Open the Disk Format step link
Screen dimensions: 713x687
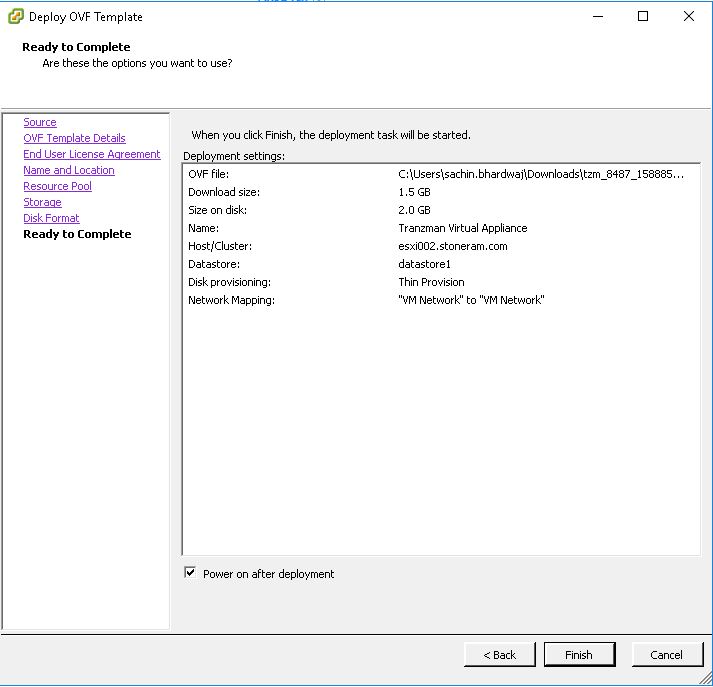(x=51, y=218)
